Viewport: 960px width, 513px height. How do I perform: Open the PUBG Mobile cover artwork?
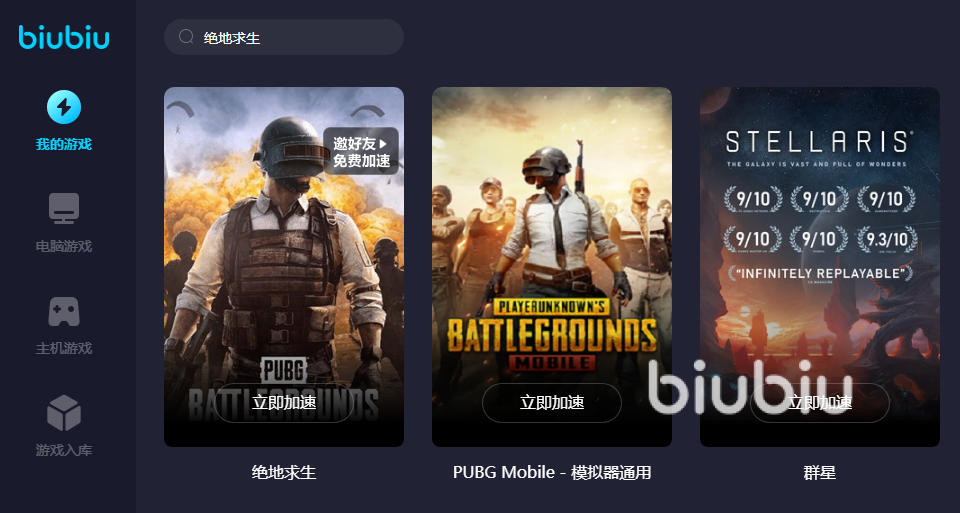[x=552, y=267]
